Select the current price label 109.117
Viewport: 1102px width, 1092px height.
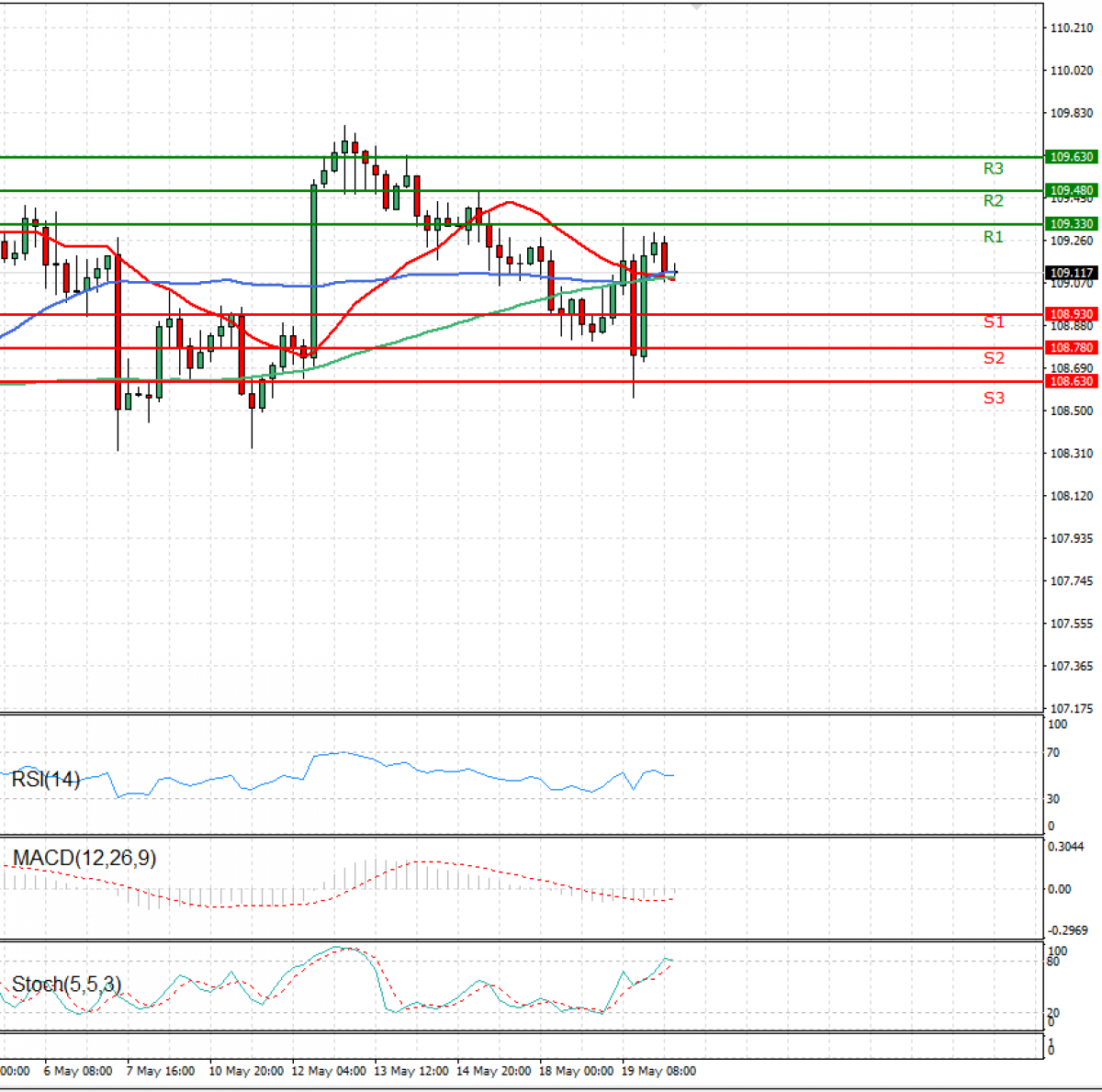(1071, 273)
